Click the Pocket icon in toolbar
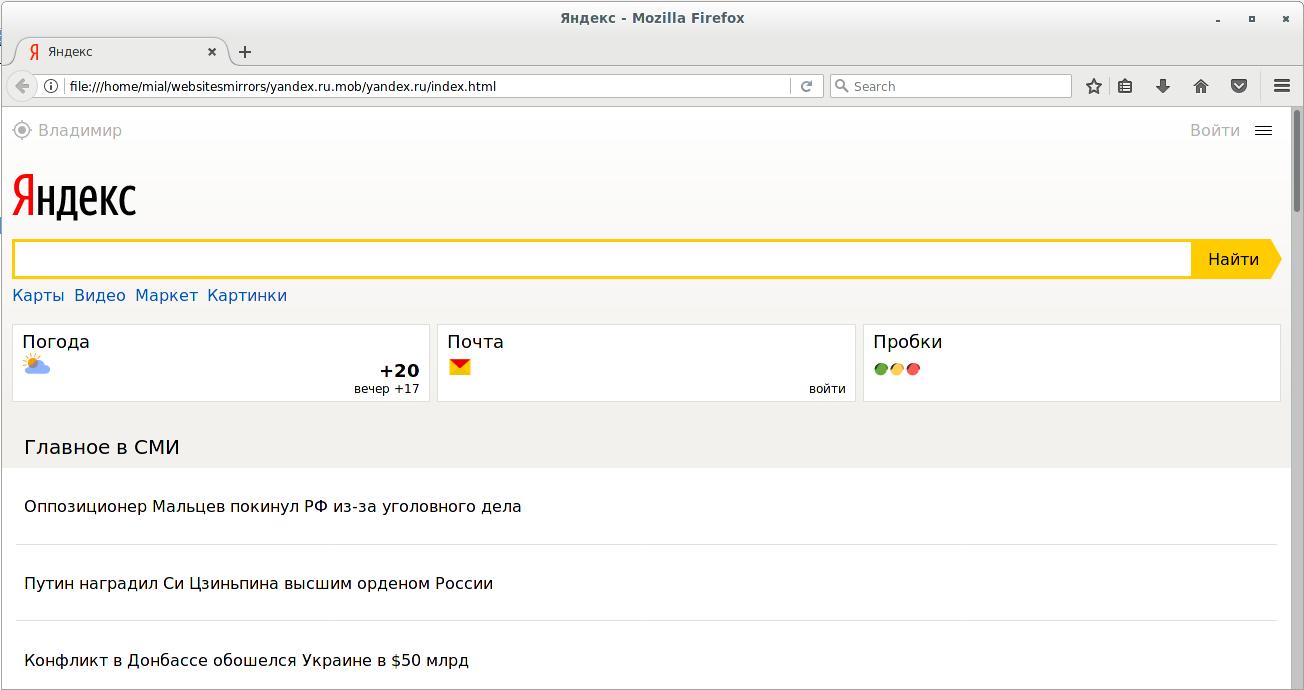The image size is (1304, 690). [x=1239, y=86]
